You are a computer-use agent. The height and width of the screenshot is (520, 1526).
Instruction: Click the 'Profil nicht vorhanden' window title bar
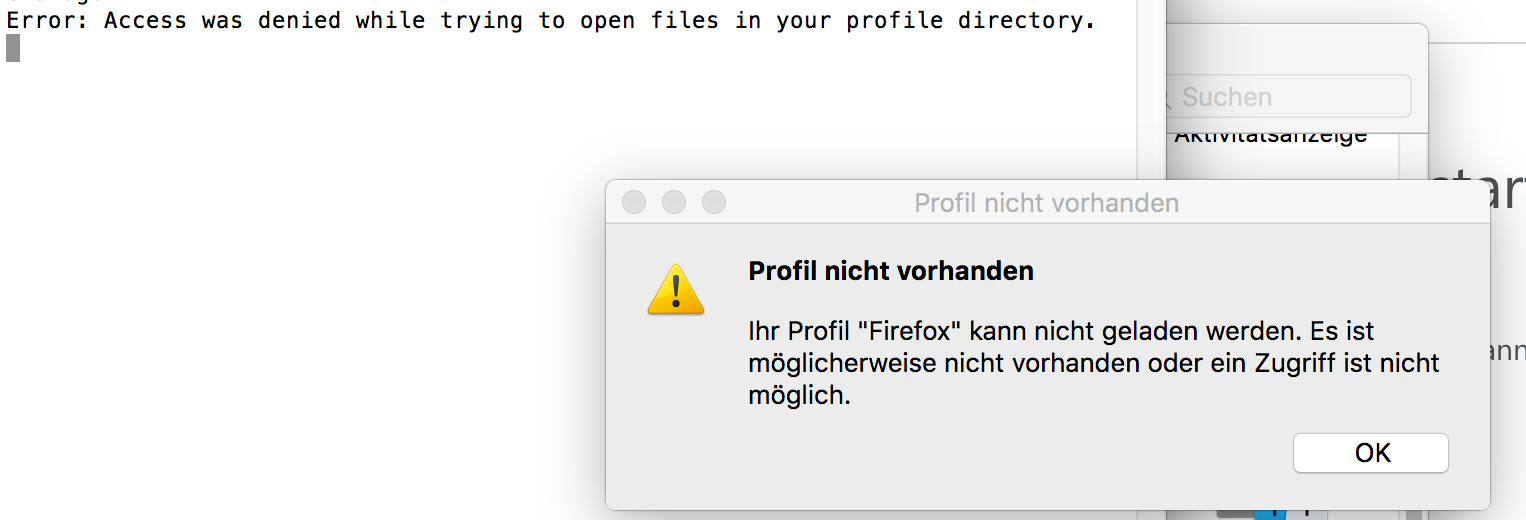[x=1046, y=203]
